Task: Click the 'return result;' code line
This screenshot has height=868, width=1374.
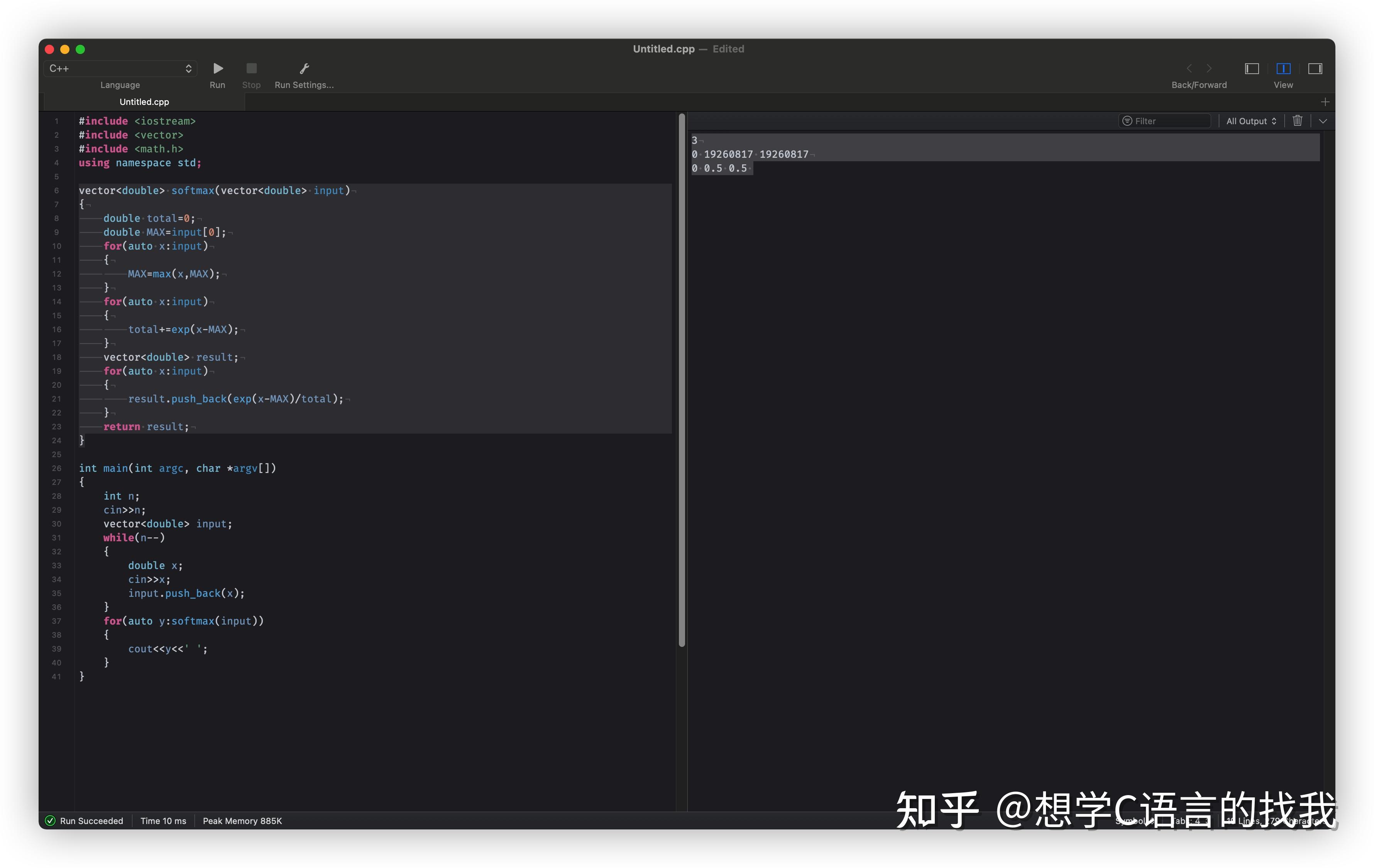Action: coord(146,427)
